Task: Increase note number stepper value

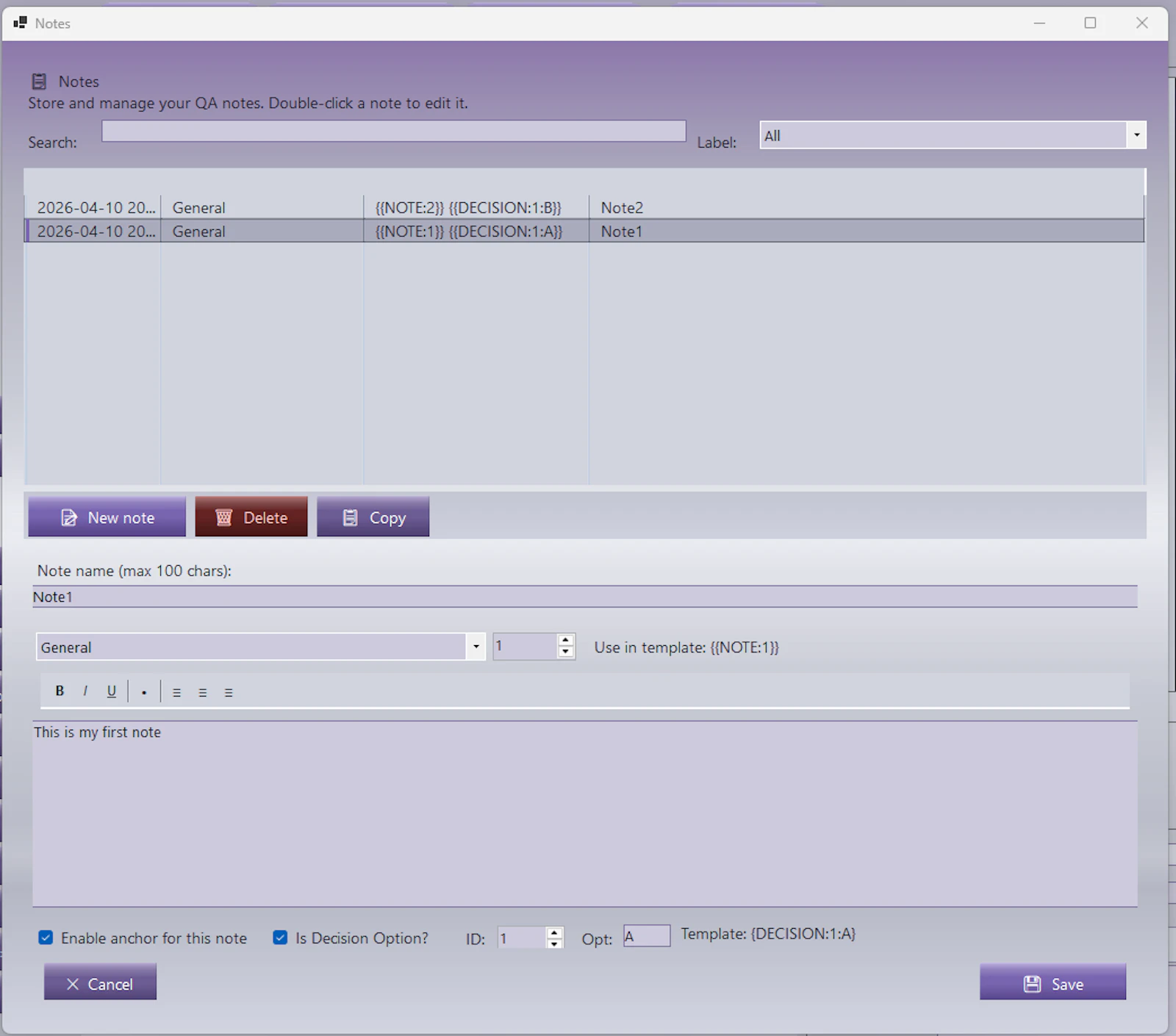Action: (565, 641)
